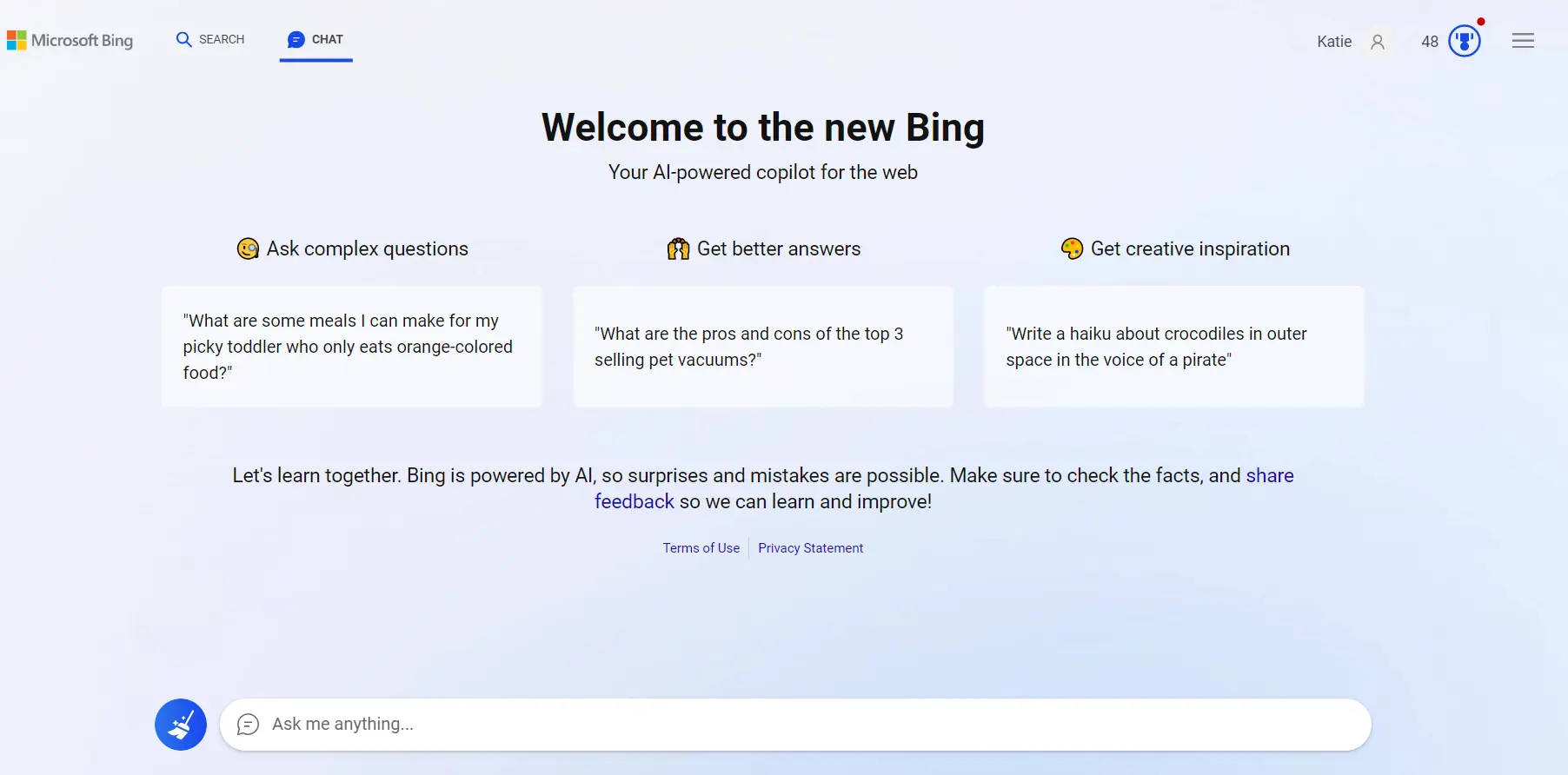The height and width of the screenshot is (775, 1568).
Task: Start a new topic with broom button
Action: [x=181, y=725]
